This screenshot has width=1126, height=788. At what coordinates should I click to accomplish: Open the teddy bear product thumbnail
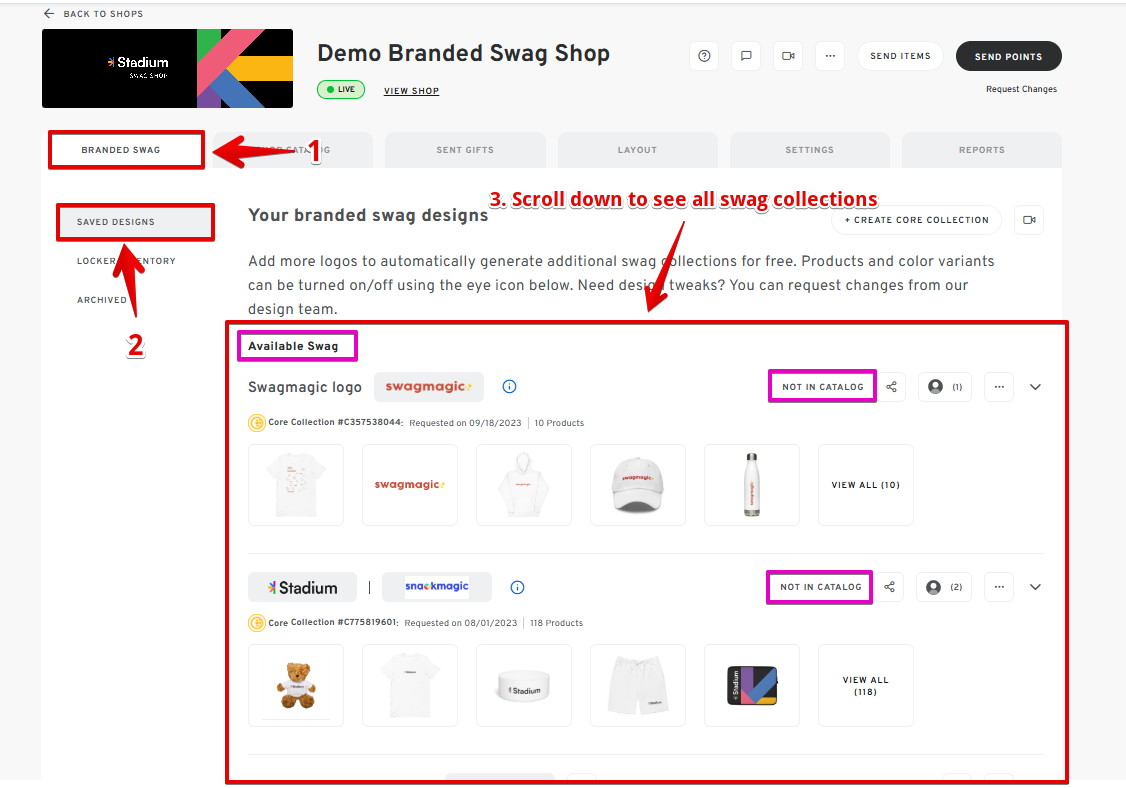click(x=296, y=685)
